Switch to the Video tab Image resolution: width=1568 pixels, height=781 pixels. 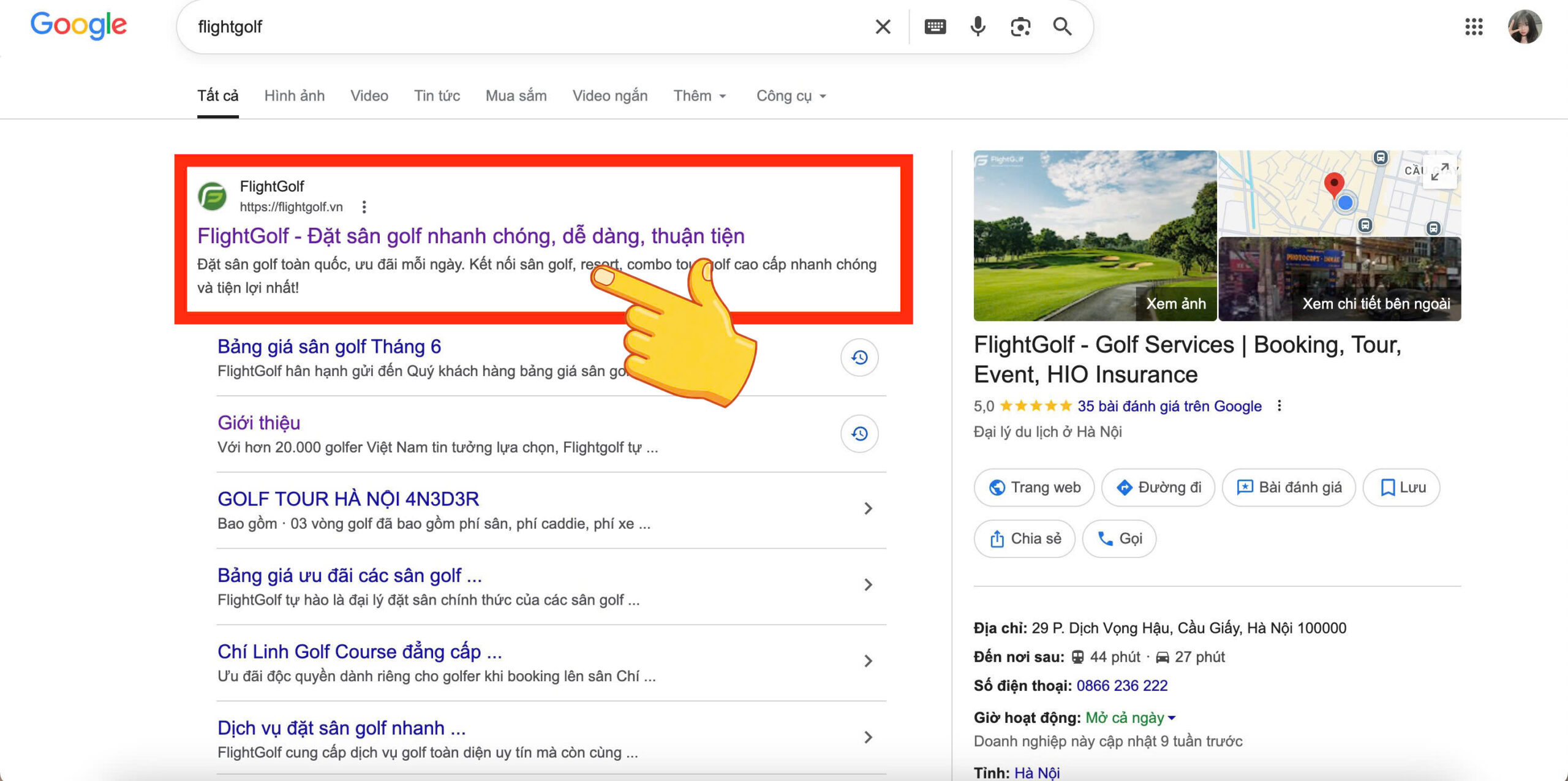coord(369,96)
